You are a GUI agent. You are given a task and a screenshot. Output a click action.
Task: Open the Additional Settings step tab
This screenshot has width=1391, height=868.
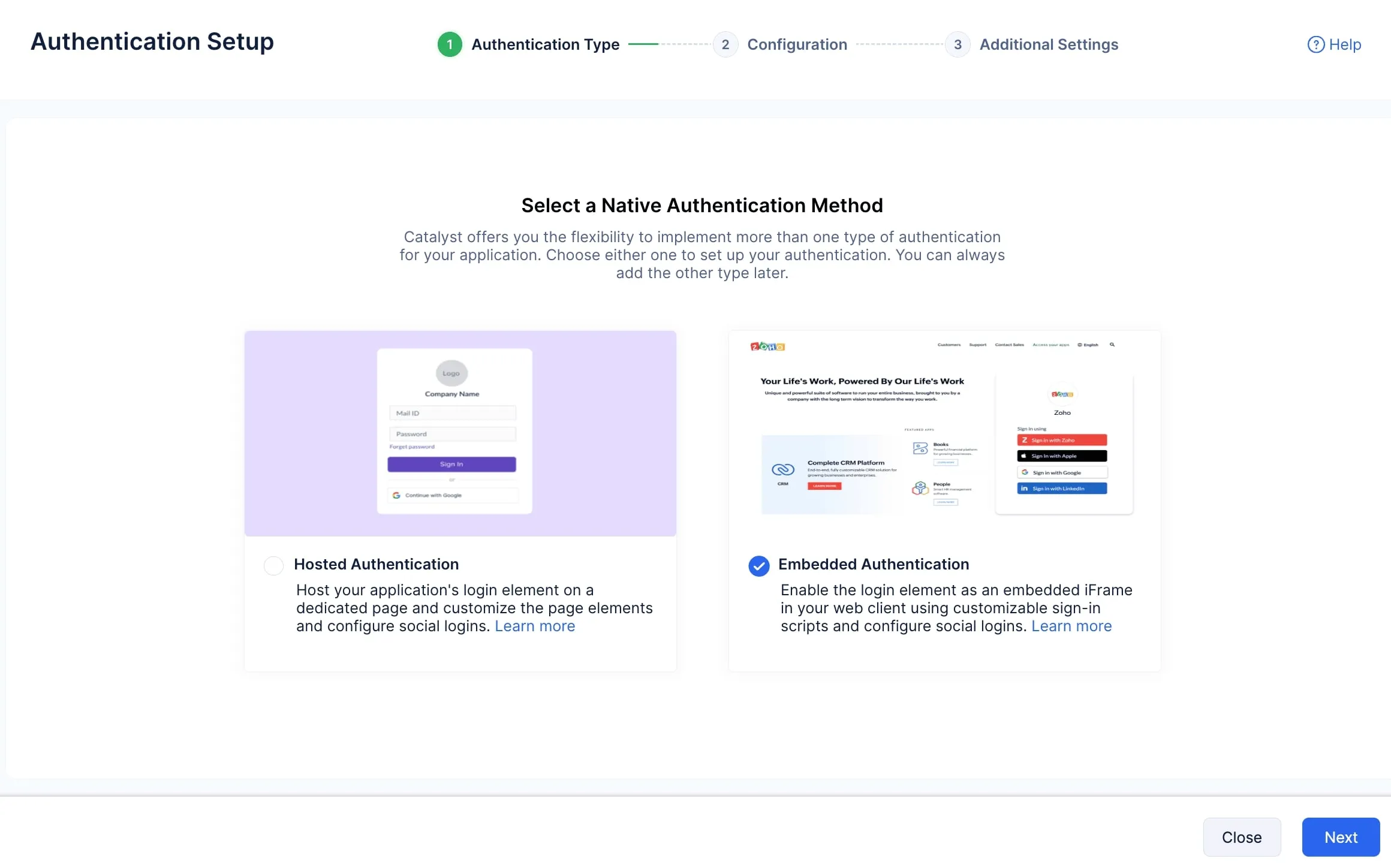[x=1049, y=44]
